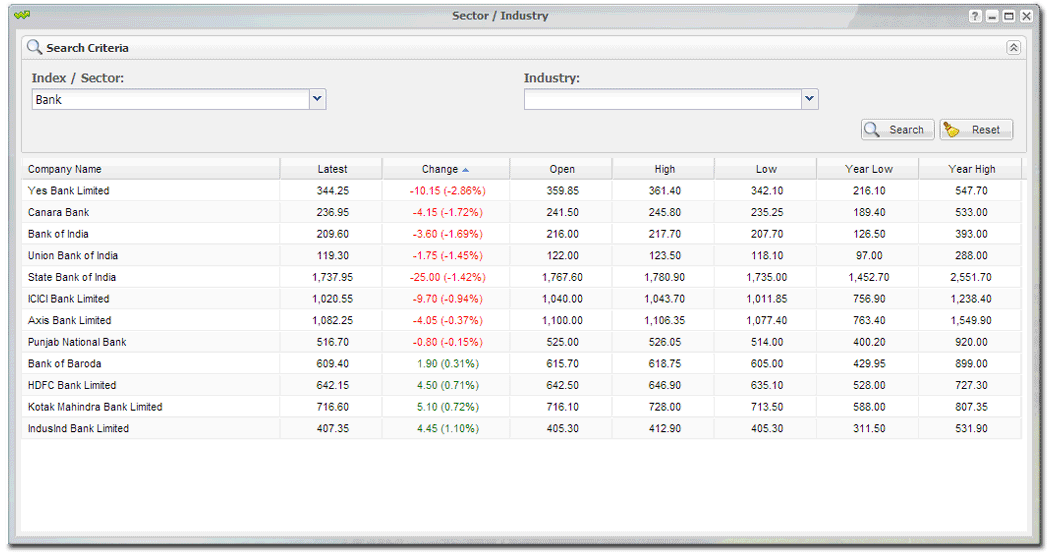Minimize the Sector / Industry window
The image size is (1055, 555).
992,16
